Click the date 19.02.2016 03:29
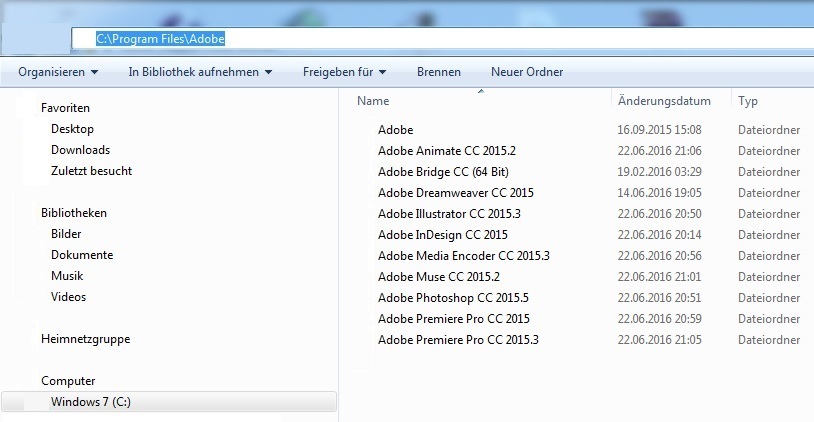The width and height of the screenshot is (814, 422). pos(659,172)
